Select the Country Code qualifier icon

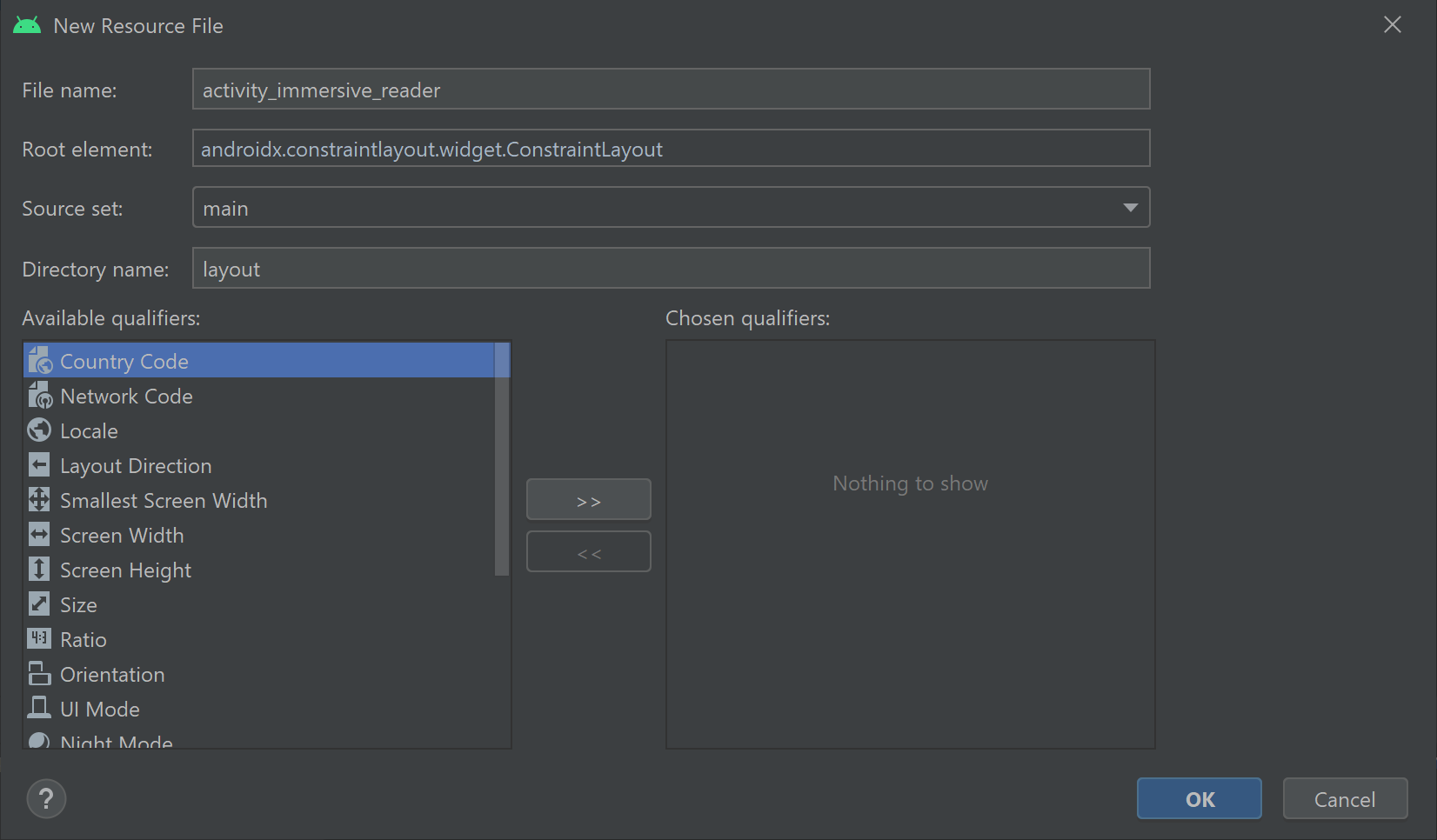39,360
